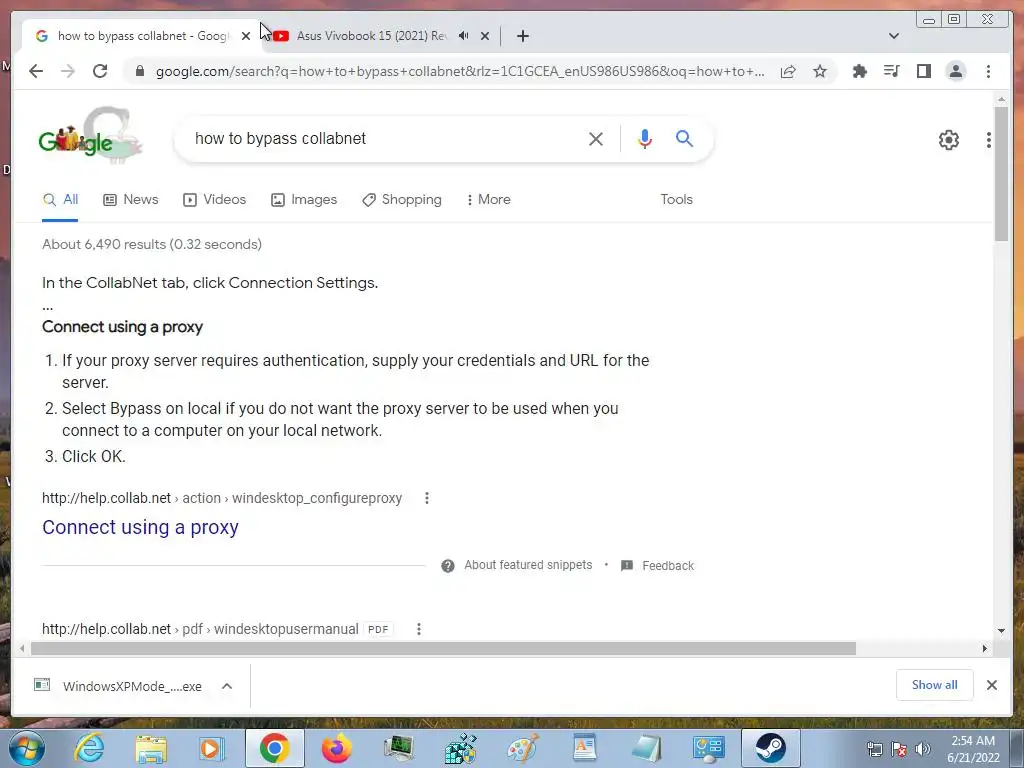This screenshot has height=768, width=1024.
Task: Open the Chrome three-dot menu
Action: [x=988, y=71]
